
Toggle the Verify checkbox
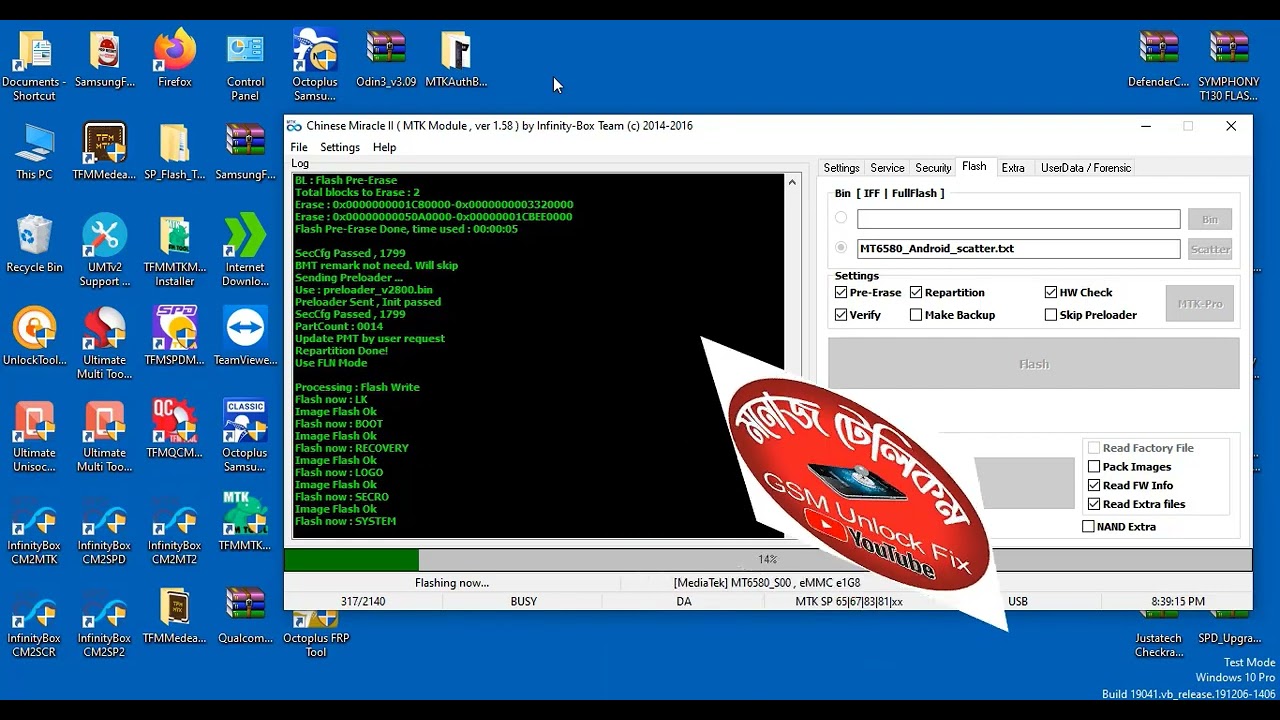point(841,315)
